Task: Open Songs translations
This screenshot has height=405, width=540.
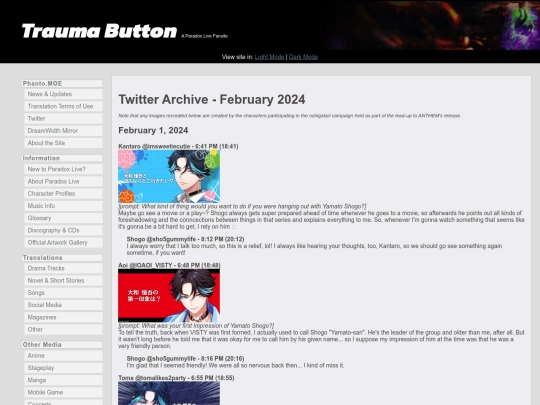Action: pyautogui.click(x=63, y=293)
